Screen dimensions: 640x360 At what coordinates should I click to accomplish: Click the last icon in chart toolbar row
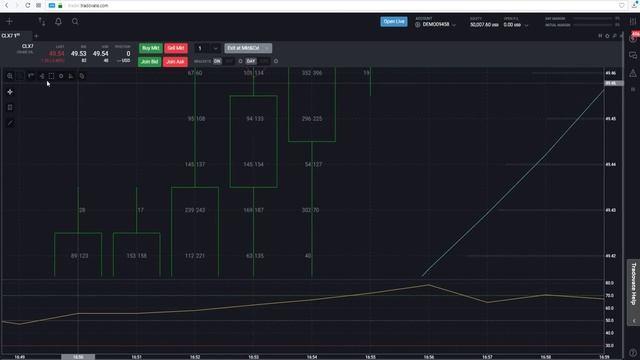pyautogui.click(x=82, y=76)
